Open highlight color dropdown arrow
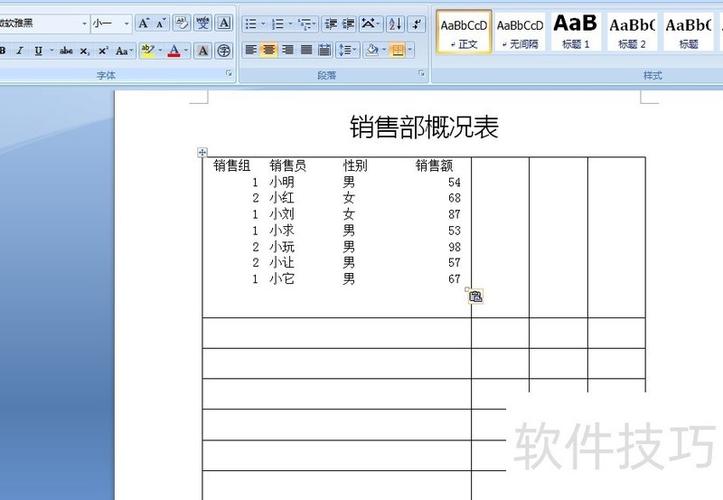The image size is (723, 500). tap(160, 51)
